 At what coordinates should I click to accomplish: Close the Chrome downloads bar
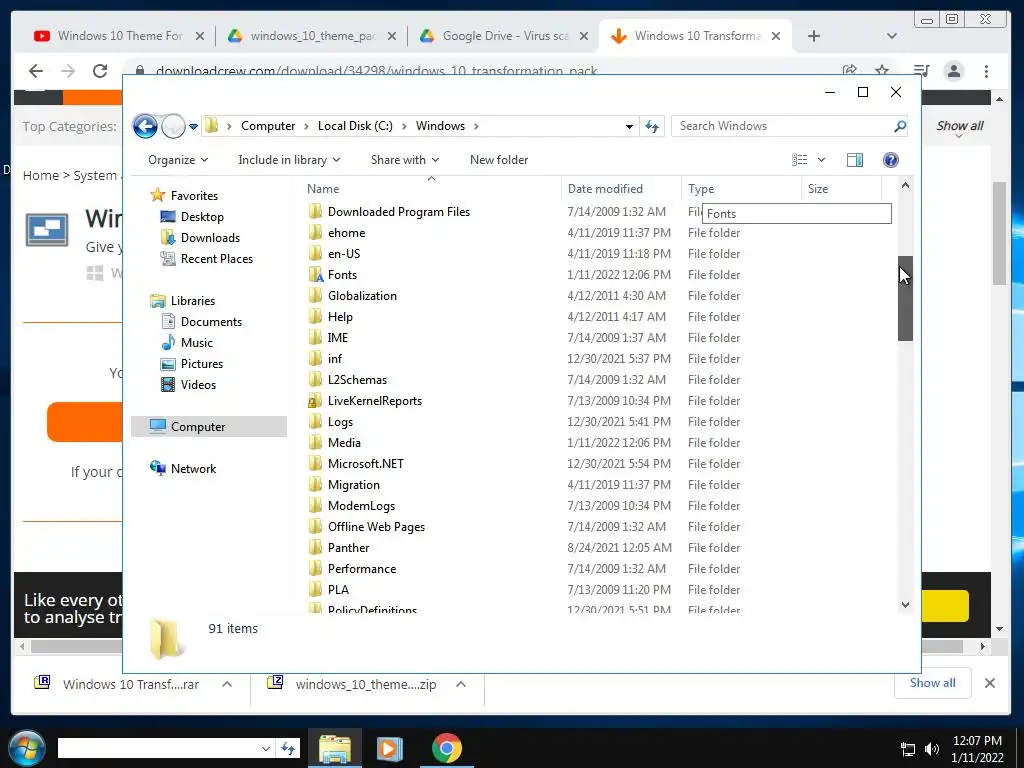pyautogui.click(x=990, y=683)
